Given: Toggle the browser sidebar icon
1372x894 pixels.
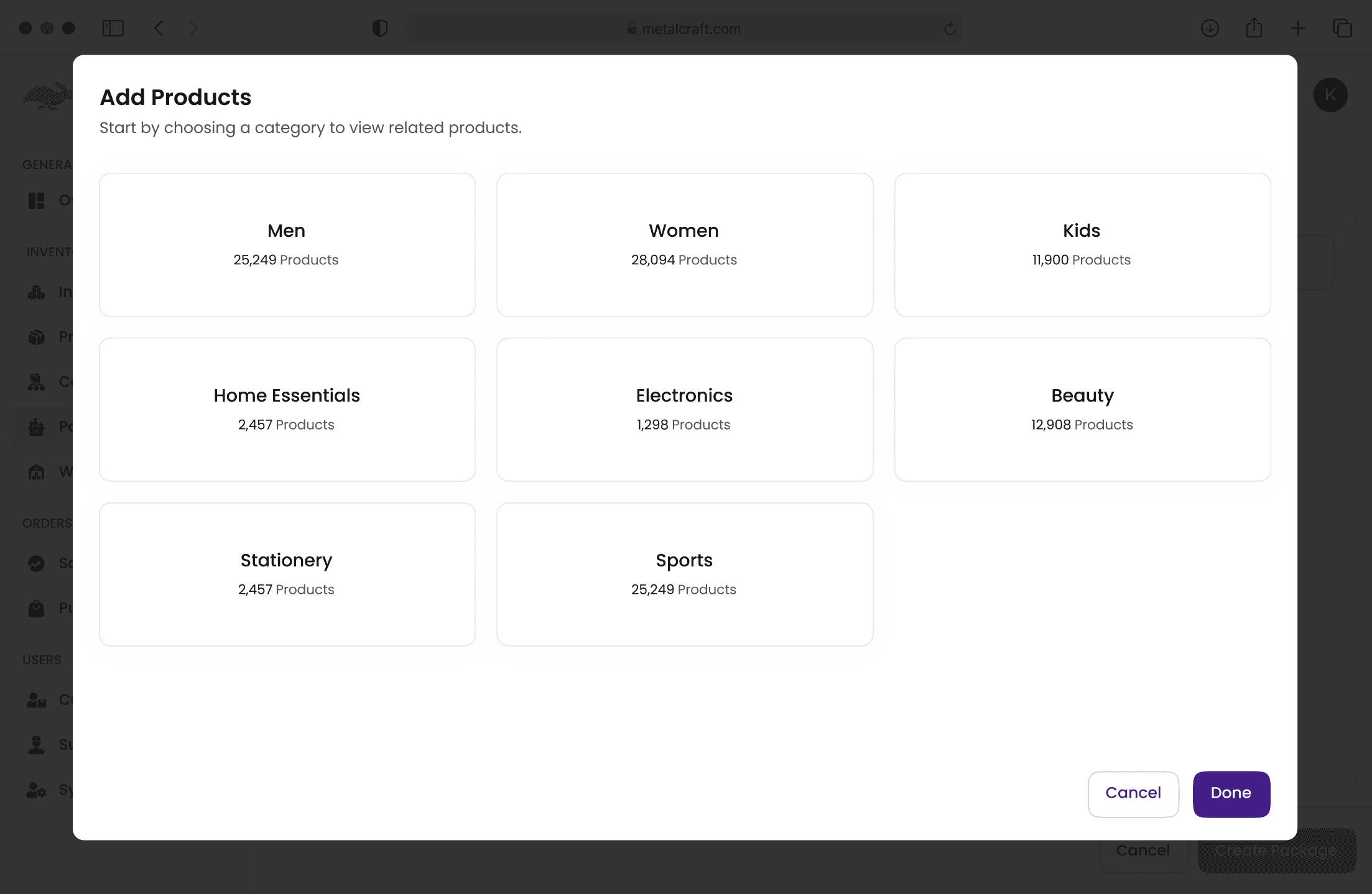Looking at the screenshot, I should coord(113,28).
